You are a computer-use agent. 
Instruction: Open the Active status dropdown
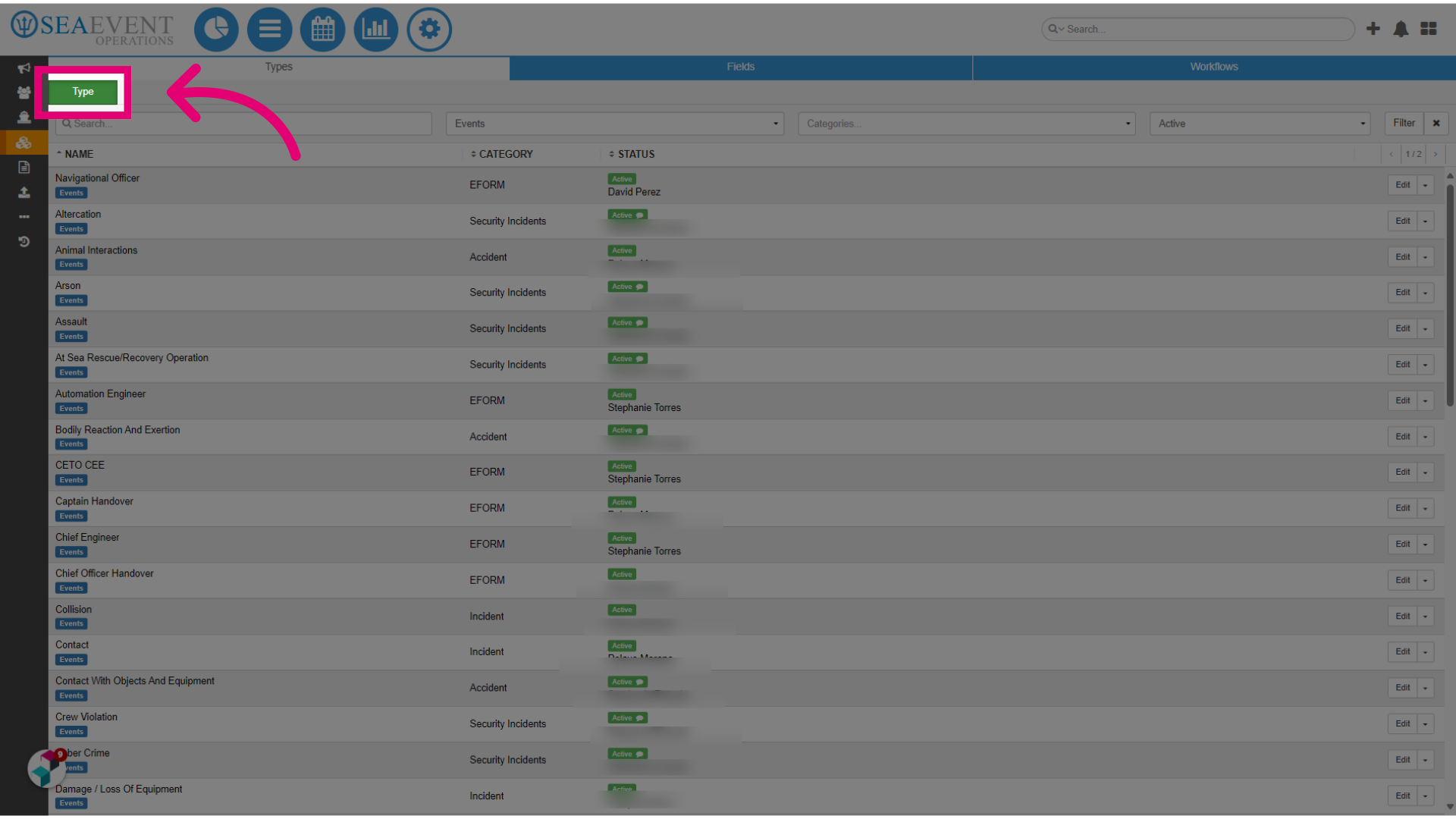(x=1260, y=124)
